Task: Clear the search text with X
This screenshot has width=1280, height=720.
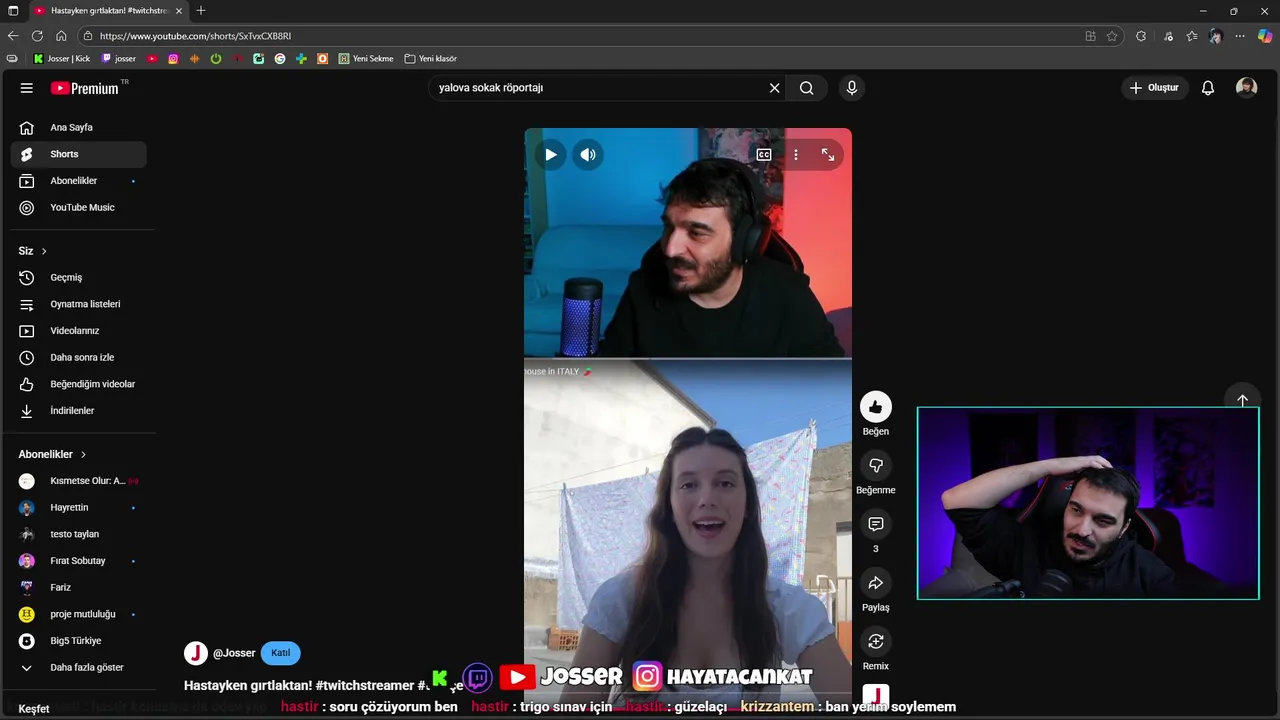Action: 774,88
